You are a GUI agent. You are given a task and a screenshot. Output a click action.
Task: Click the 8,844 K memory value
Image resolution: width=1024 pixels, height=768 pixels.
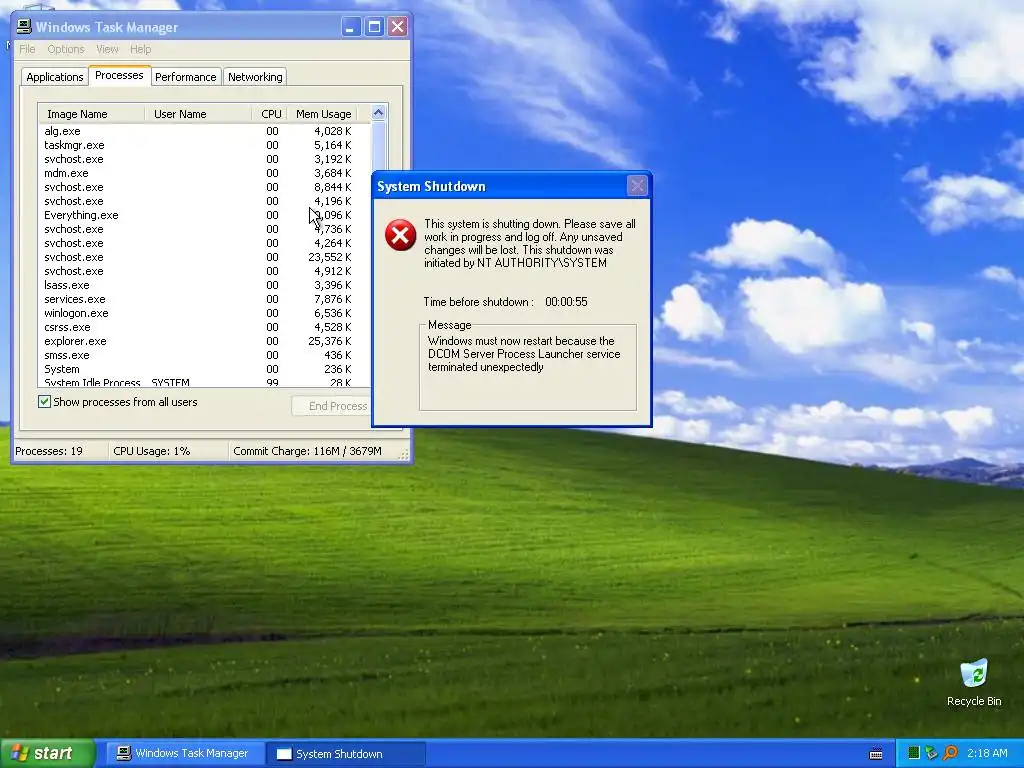coord(332,187)
